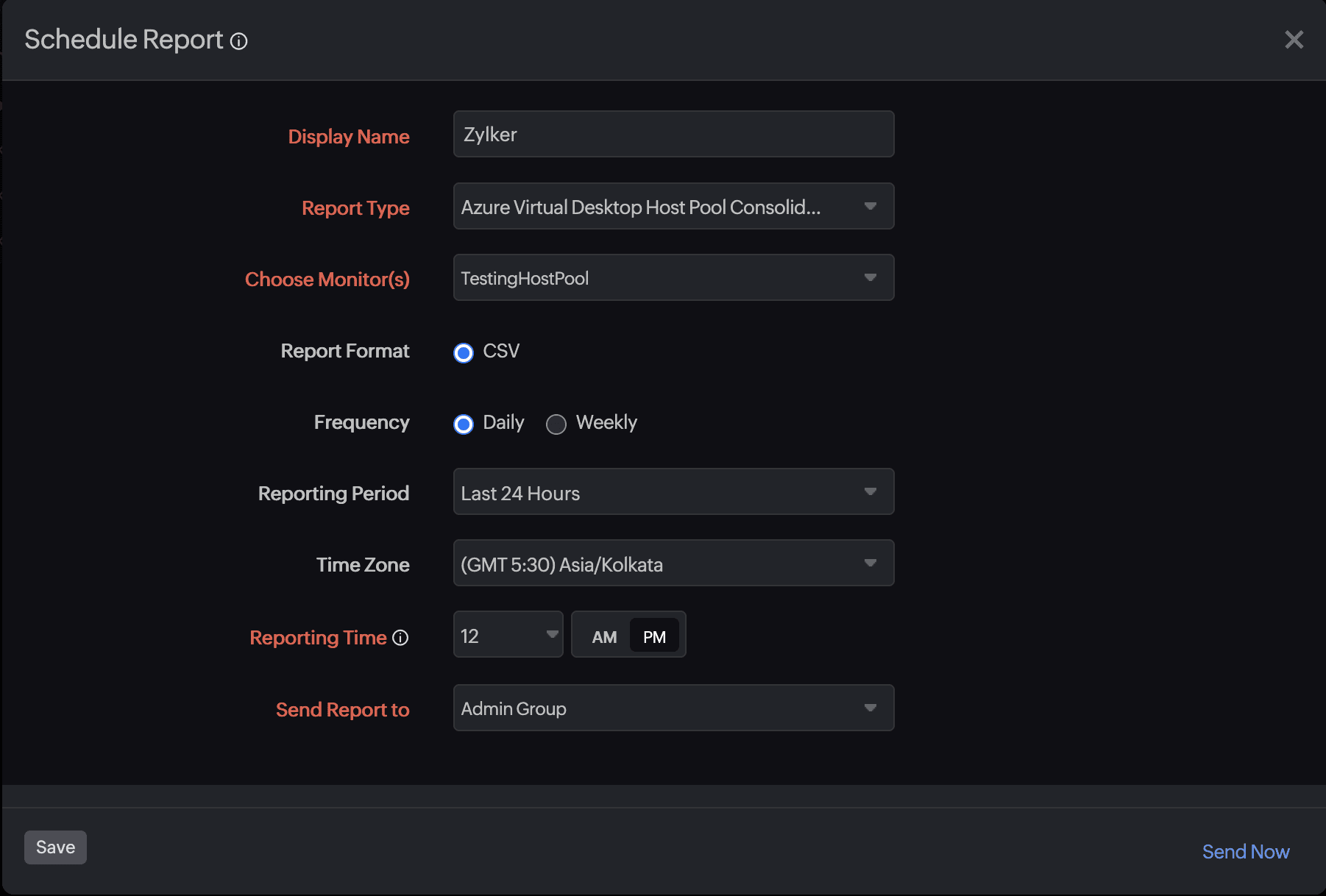Open the Reporting Period dropdown
This screenshot has height=896, width=1326.
(x=673, y=492)
